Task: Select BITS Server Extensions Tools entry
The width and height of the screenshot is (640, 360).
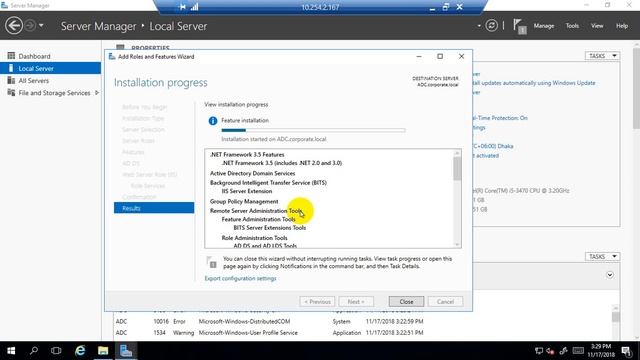Action: point(269,228)
